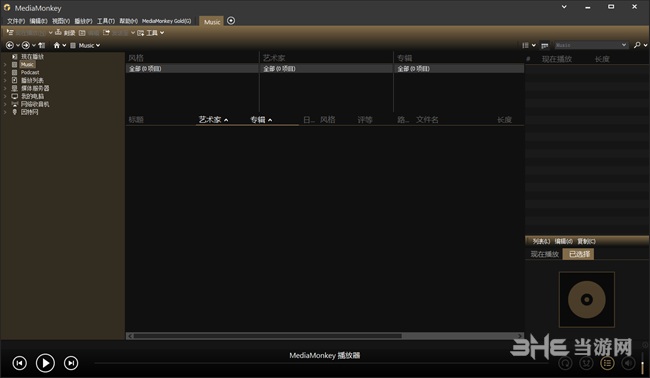Image resolution: width=650 pixels, height=378 pixels.
Task: Select 全部 under 艺术家 filter column
Action: point(326,68)
